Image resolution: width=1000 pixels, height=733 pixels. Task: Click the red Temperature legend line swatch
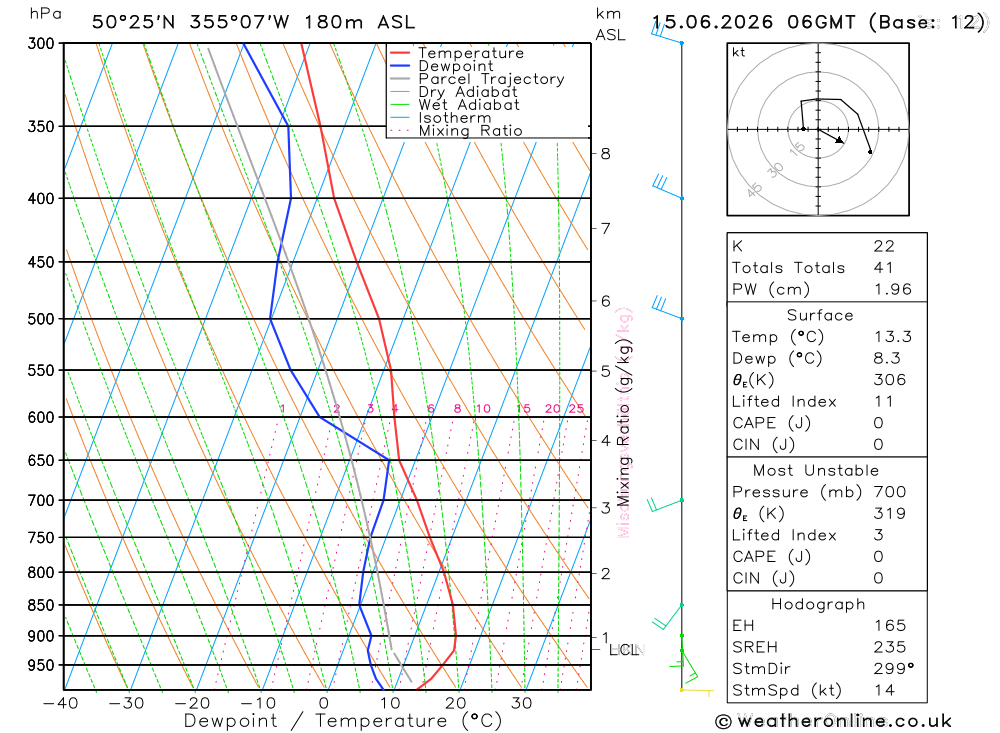click(x=399, y=53)
